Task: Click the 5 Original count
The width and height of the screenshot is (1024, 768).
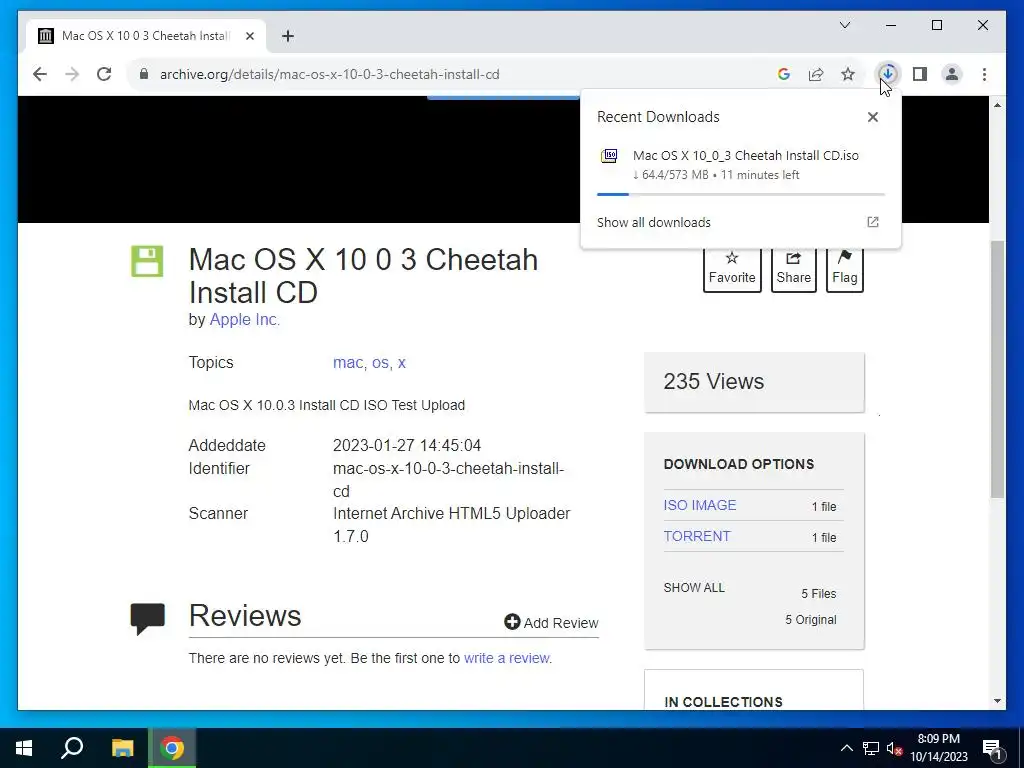Action: (810, 620)
